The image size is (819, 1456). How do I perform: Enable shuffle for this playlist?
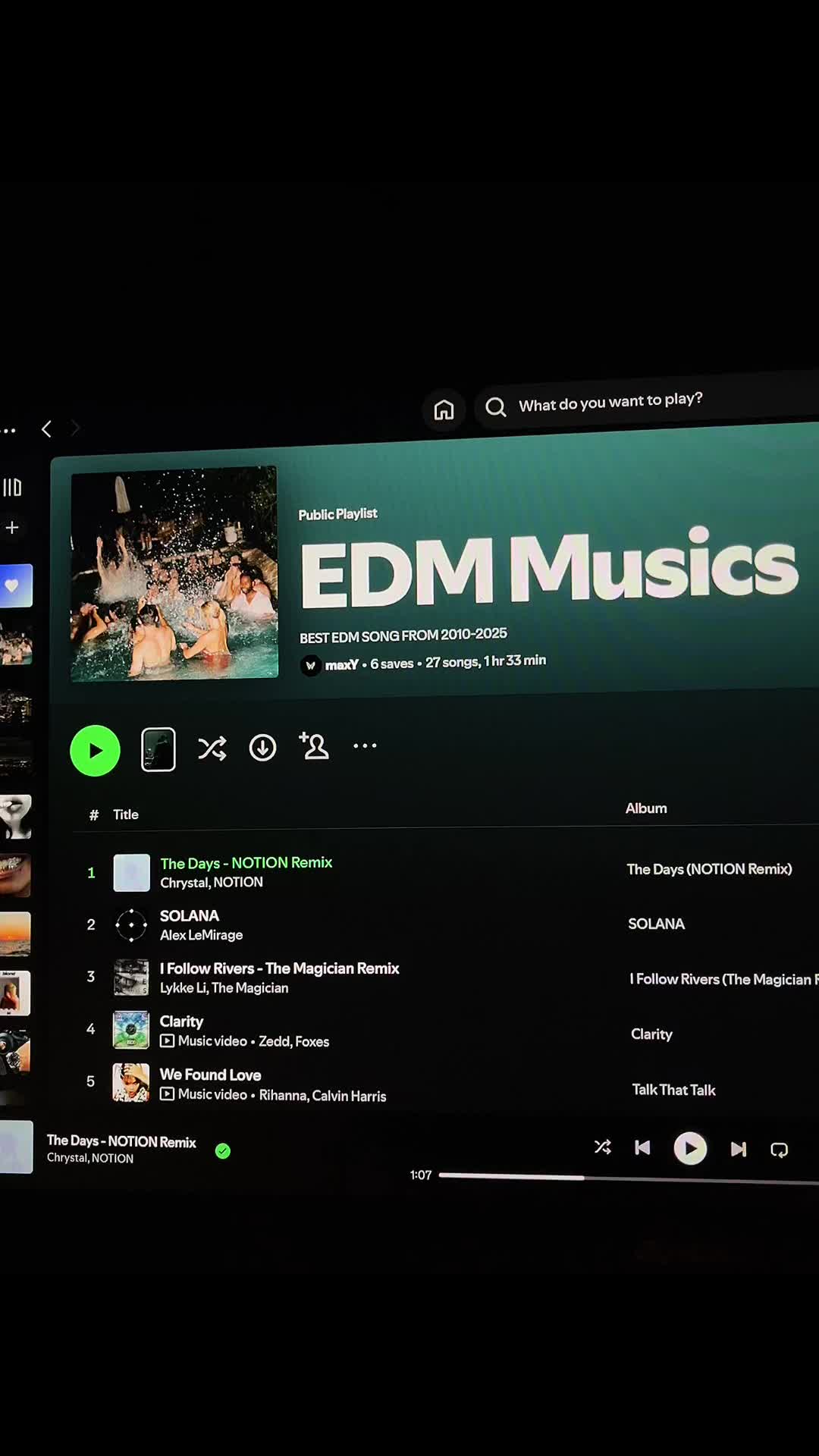(212, 748)
